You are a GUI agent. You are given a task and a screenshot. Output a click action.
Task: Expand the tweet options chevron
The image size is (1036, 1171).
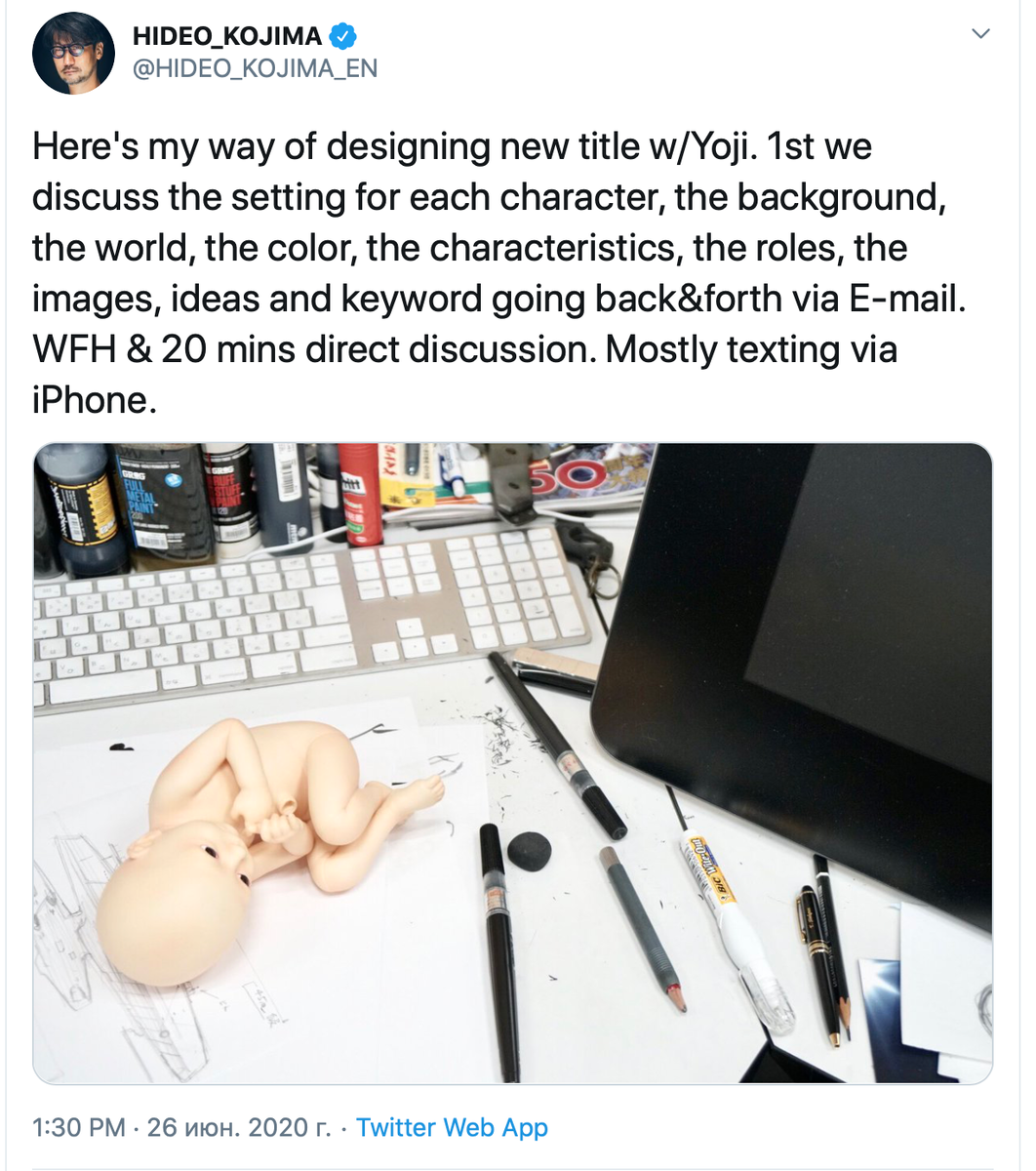981,34
